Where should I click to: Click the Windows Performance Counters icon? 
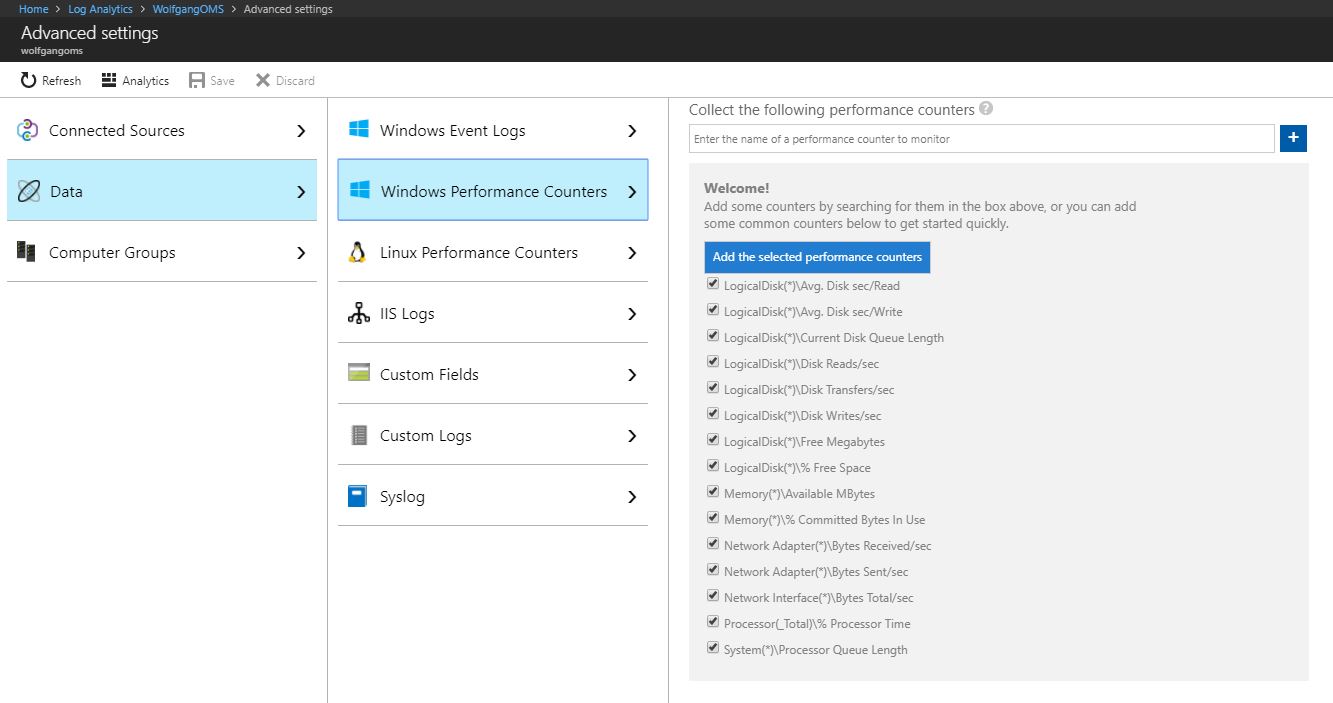[x=360, y=191]
